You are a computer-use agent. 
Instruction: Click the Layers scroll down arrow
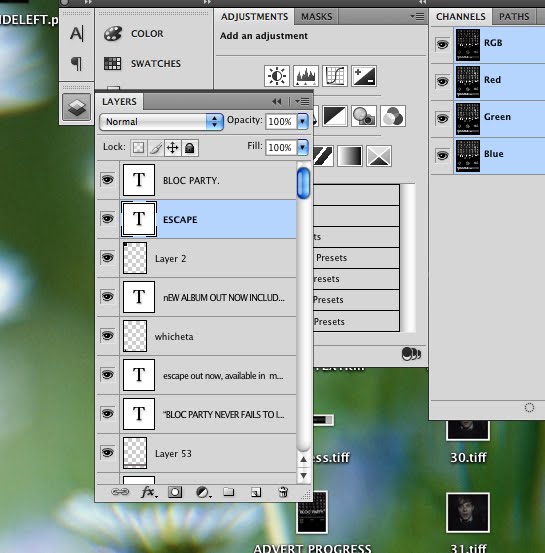coord(303,476)
